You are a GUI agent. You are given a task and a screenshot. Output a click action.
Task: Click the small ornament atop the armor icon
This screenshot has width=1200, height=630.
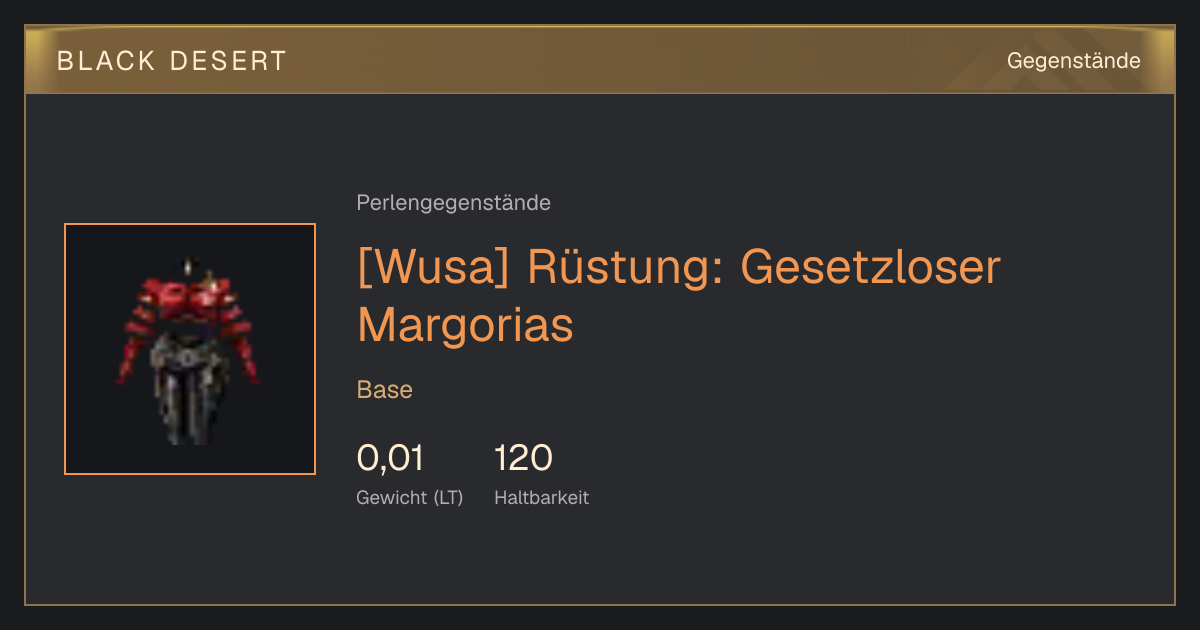point(190,268)
